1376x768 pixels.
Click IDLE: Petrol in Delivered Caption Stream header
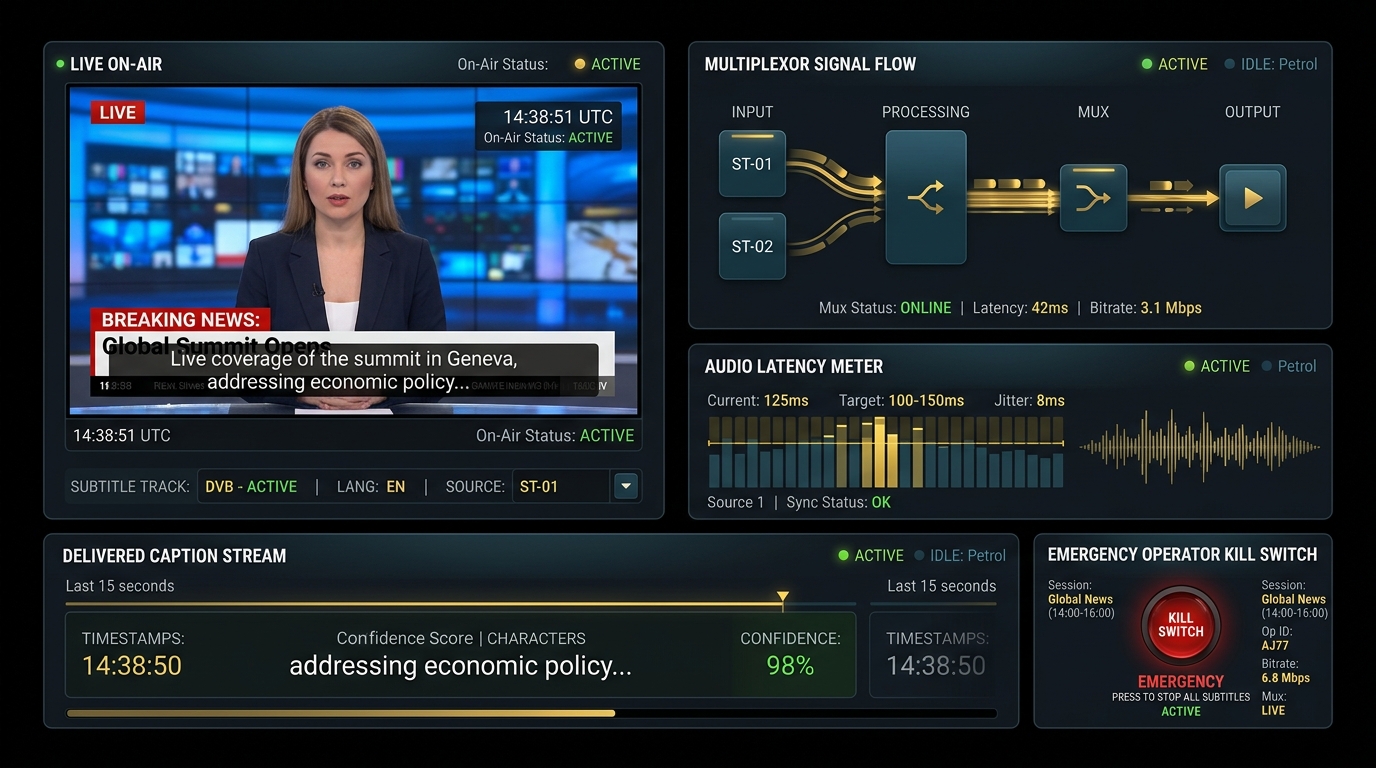tap(960, 555)
